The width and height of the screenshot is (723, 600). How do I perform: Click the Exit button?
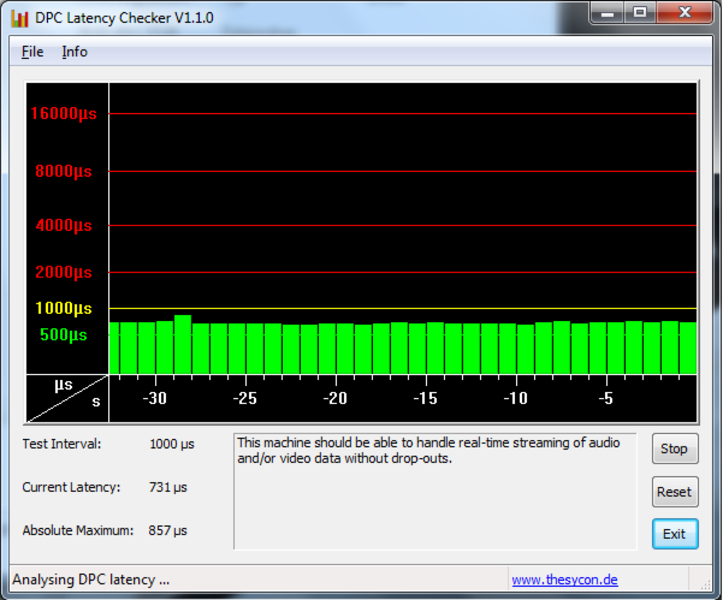coord(674,534)
